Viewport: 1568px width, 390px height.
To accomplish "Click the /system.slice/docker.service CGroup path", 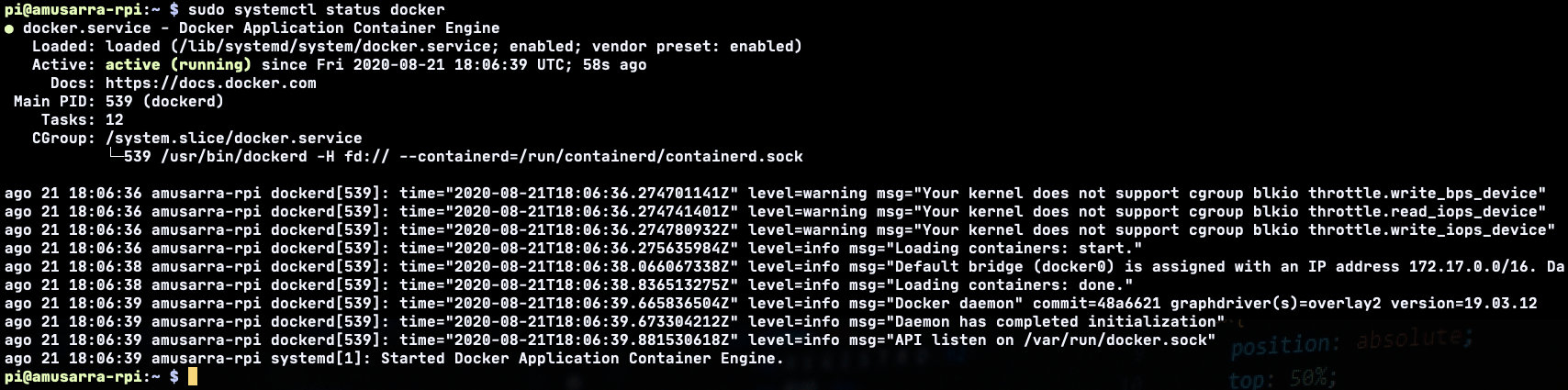I will 234,139.
